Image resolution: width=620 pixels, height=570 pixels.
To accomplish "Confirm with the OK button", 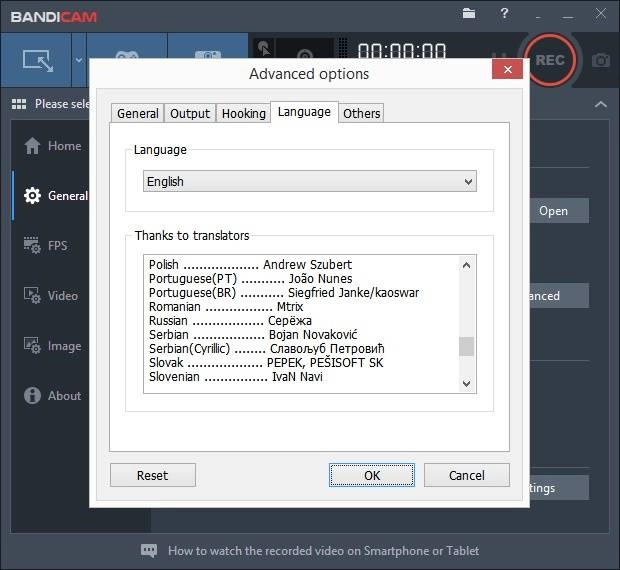I will coord(372,475).
